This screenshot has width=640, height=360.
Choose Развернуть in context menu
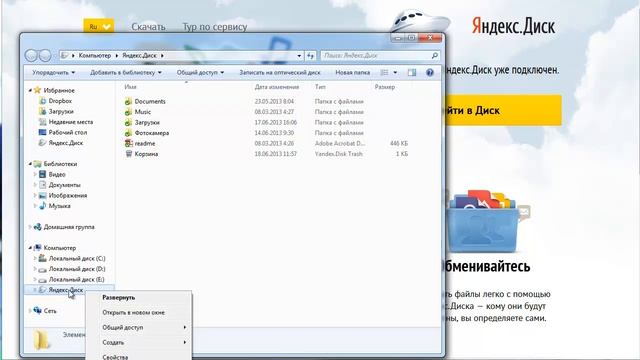click(139, 298)
